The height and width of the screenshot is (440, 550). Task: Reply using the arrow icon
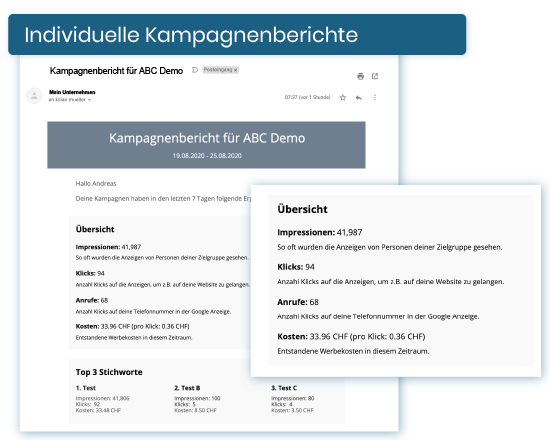(358, 98)
